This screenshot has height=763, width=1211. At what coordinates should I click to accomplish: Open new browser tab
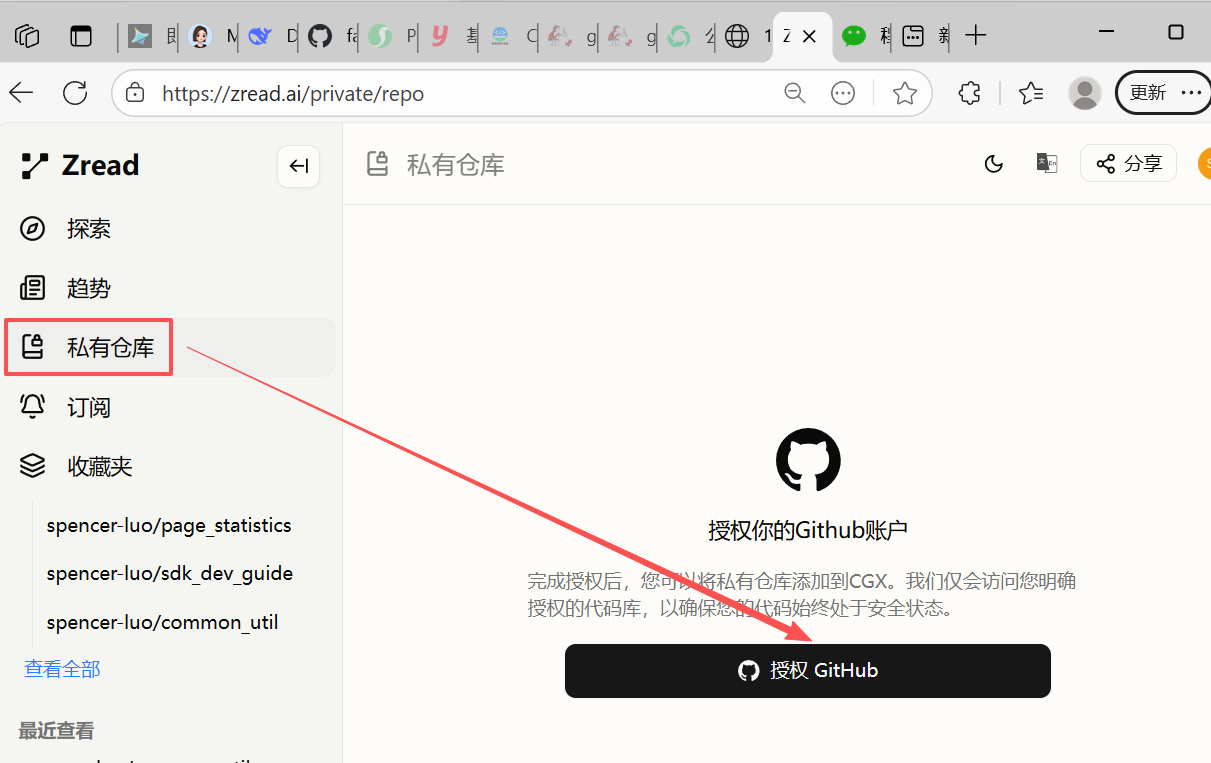976,36
